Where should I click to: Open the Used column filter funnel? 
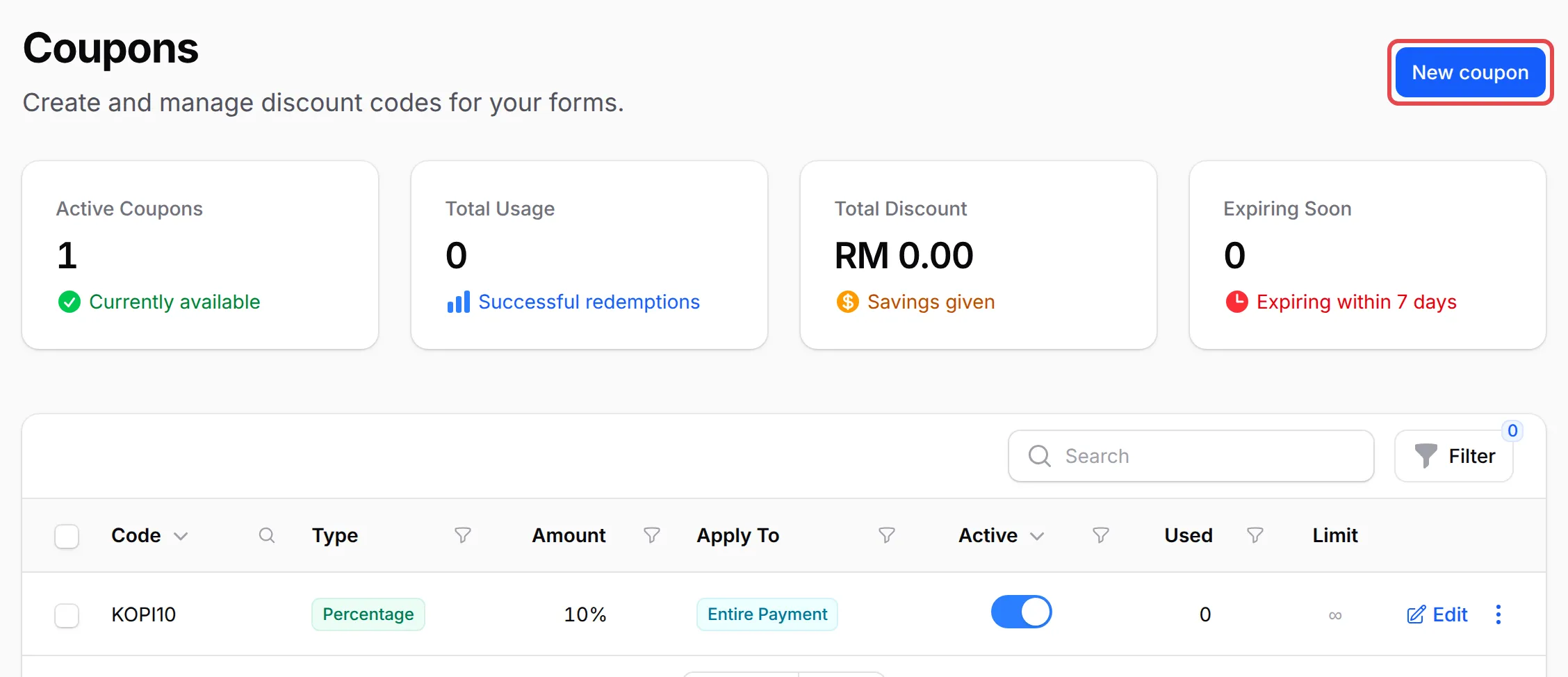point(1255,535)
